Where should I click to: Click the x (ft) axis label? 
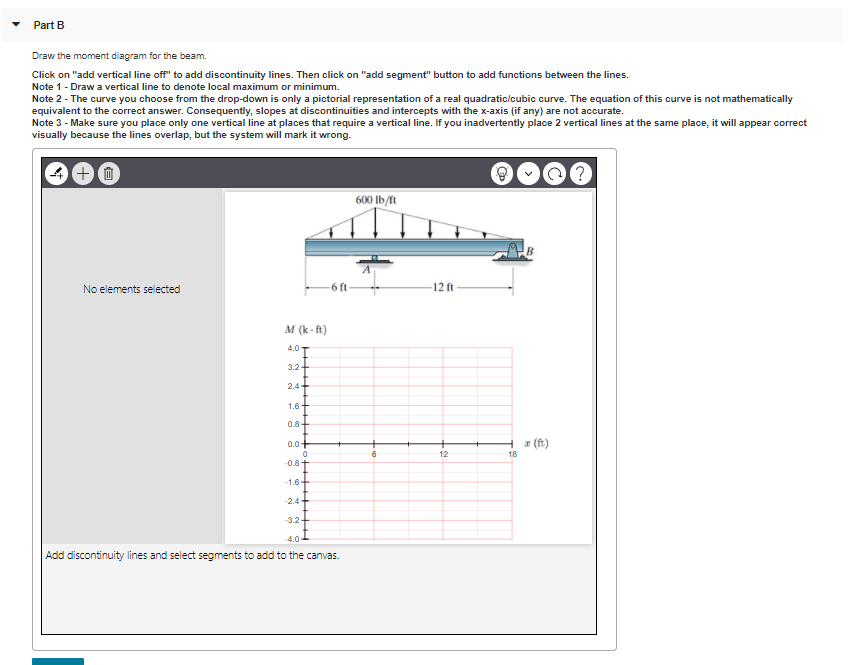pyautogui.click(x=536, y=443)
